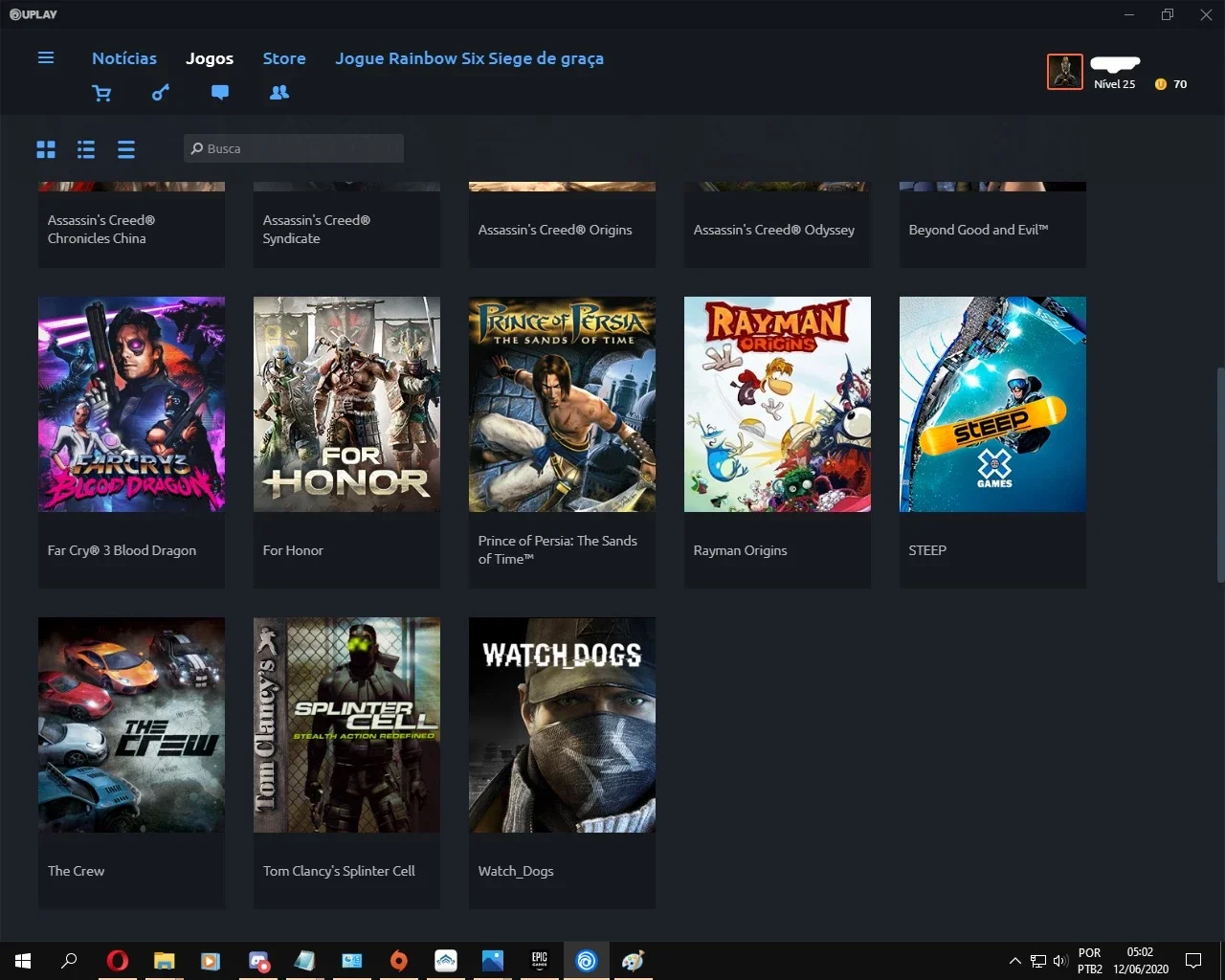This screenshot has height=980, width=1225.
Task: Switch to detailed list view
Action: coord(86,149)
